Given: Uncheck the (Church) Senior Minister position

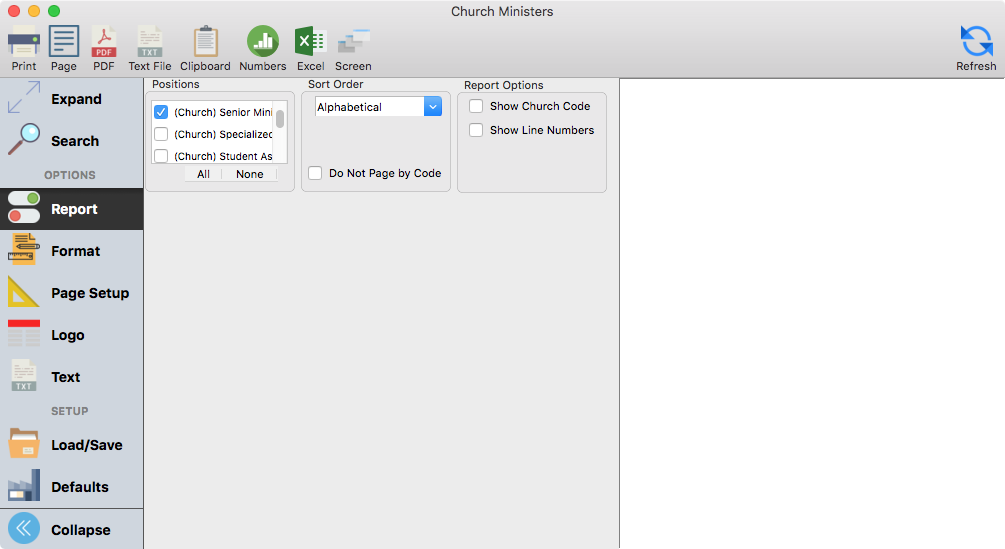Looking at the screenshot, I should pyautogui.click(x=161, y=112).
